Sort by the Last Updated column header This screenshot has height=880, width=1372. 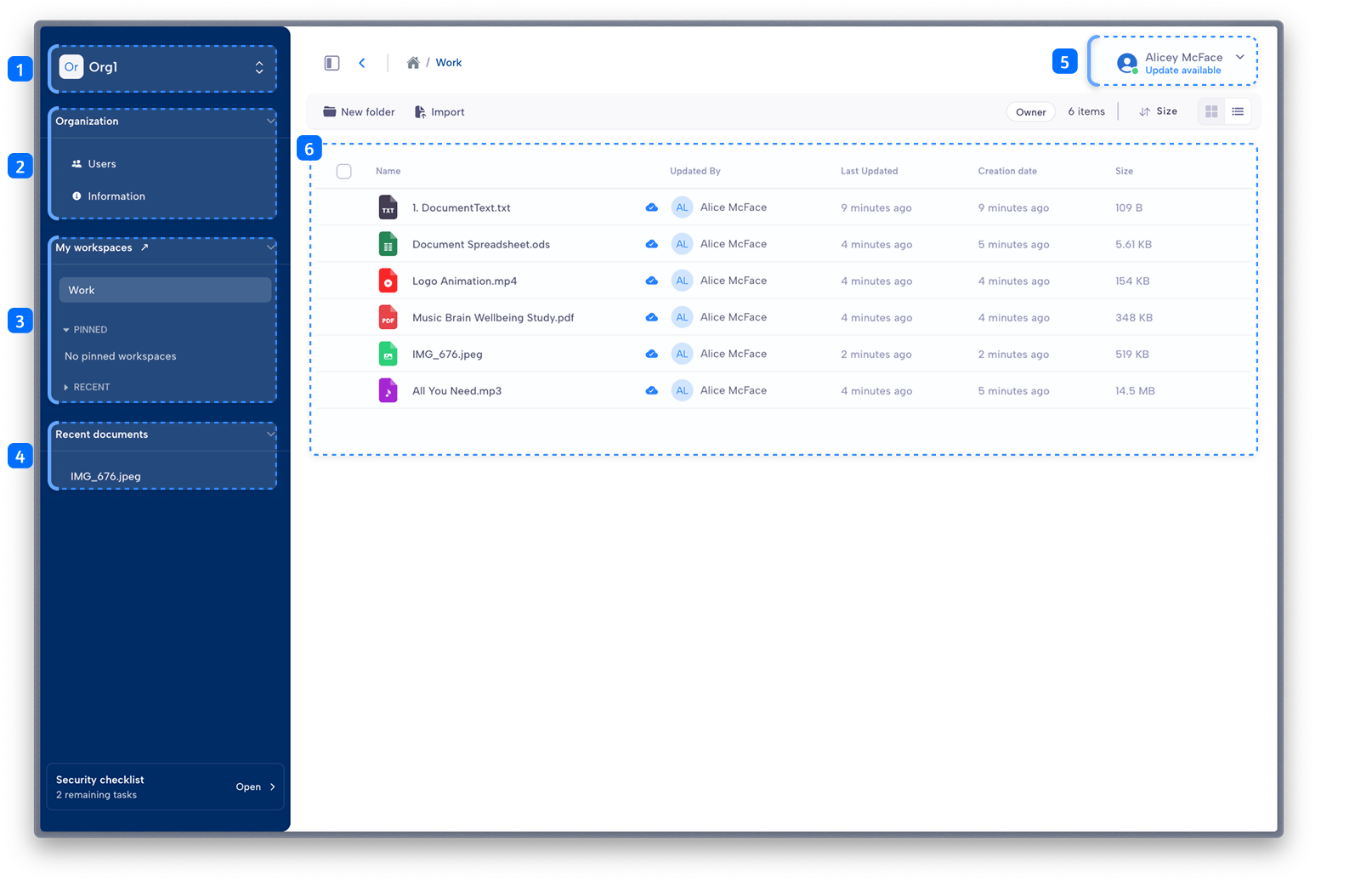point(869,172)
